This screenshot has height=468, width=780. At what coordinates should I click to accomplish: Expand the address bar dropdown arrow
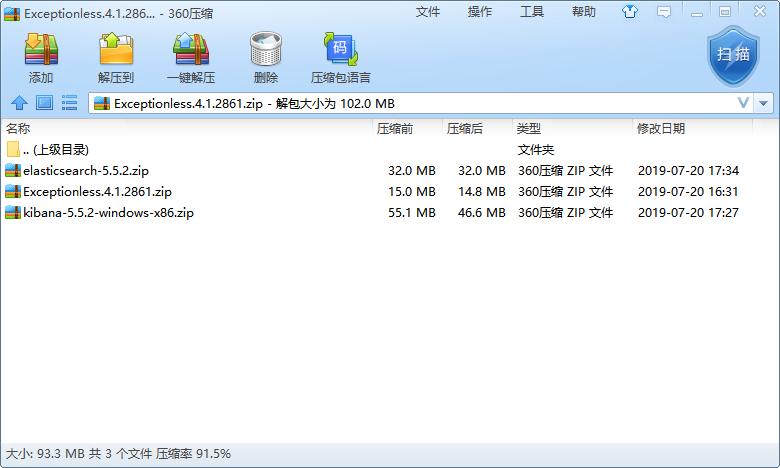tap(764, 103)
